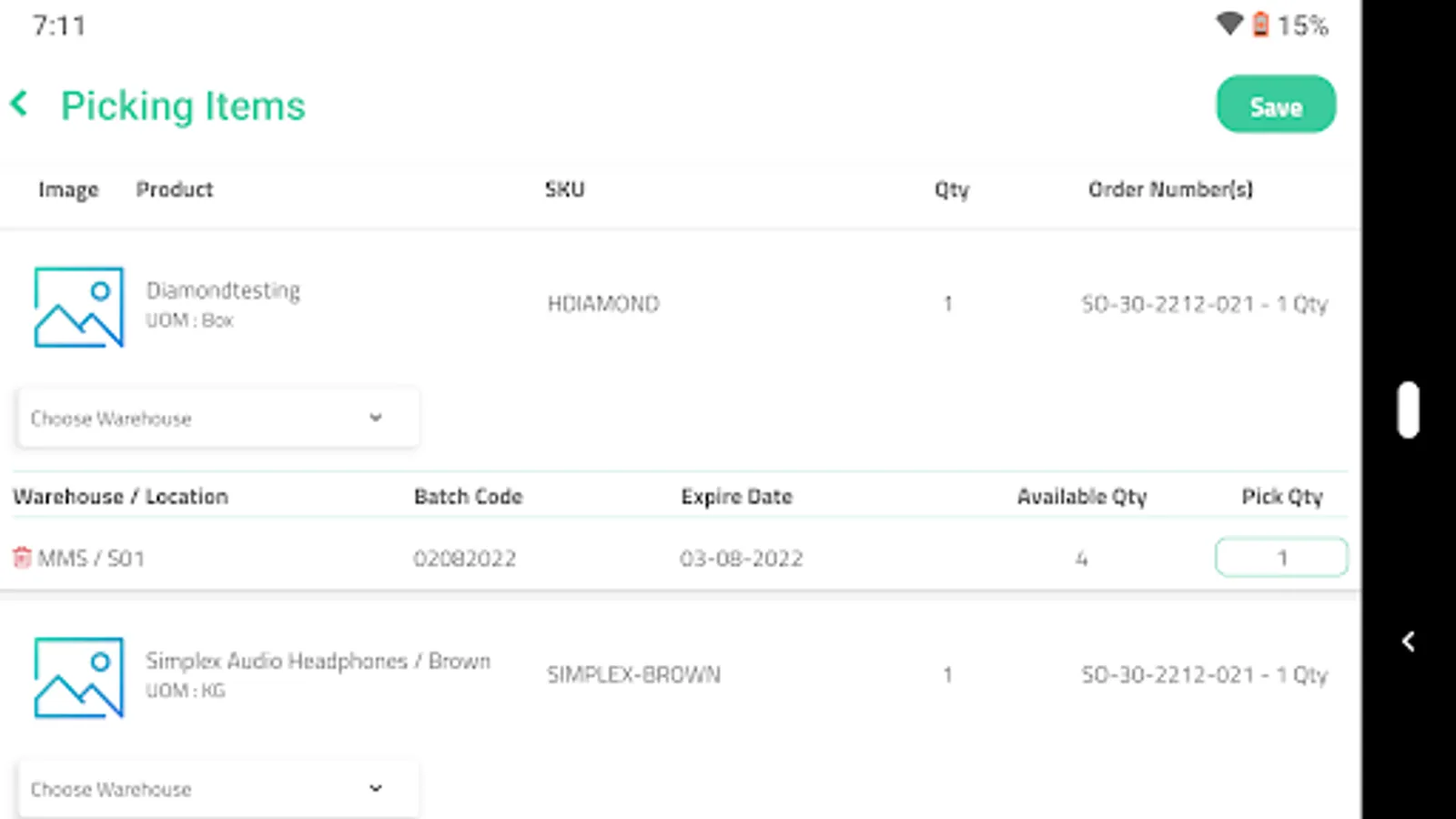1456x819 pixels.
Task: Tap the side navigation pill handle
Action: [1408, 409]
